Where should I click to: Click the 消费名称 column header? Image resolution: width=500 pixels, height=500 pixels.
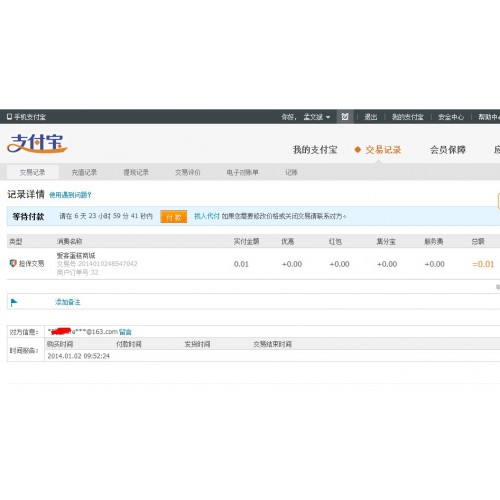[x=69, y=241]
